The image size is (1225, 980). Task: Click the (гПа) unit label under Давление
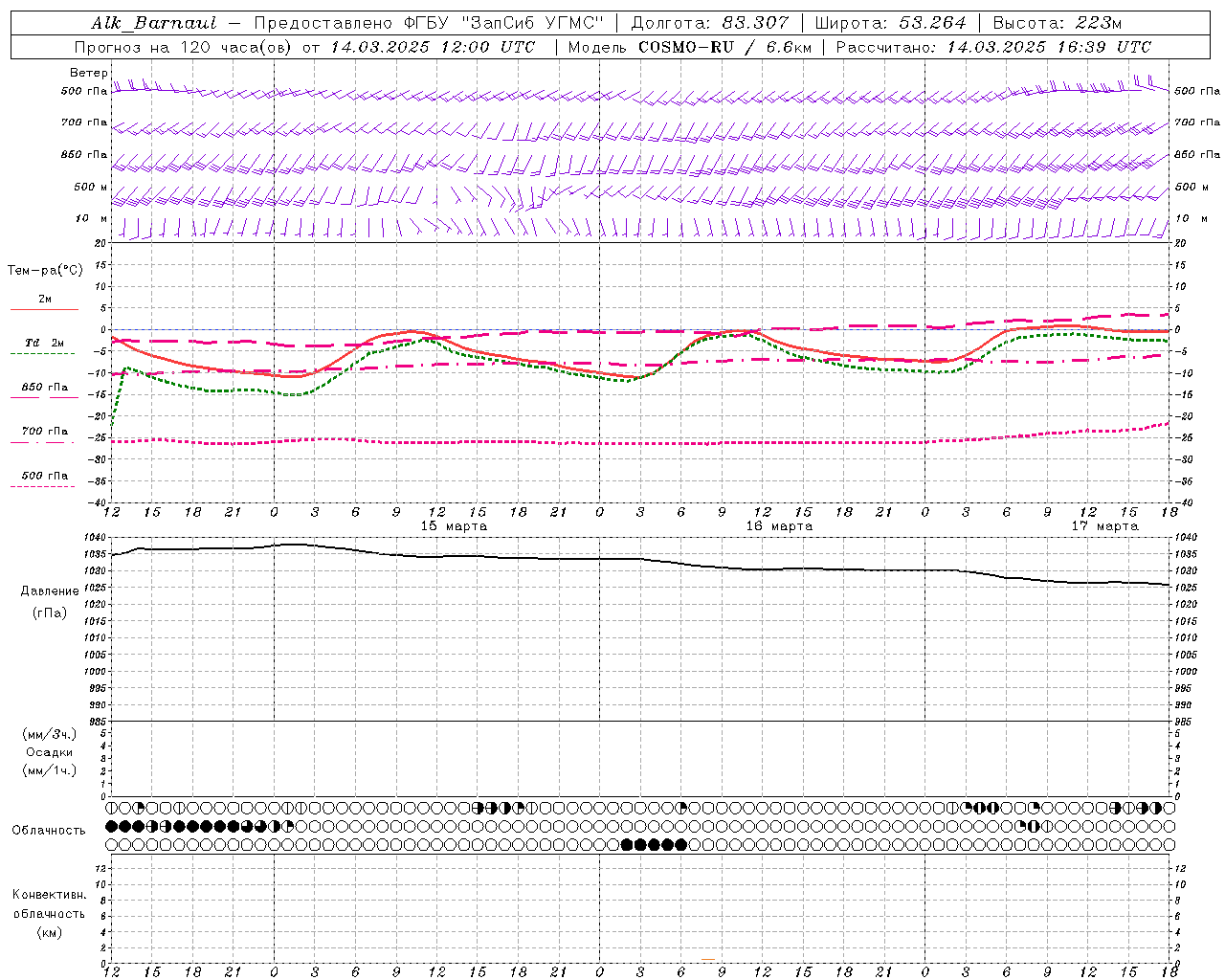coord(50,613)
